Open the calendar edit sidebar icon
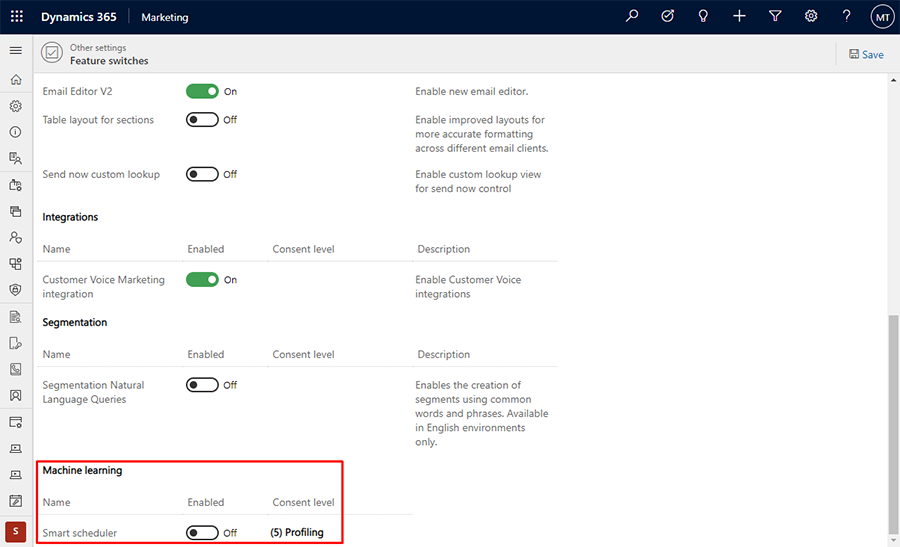Image resolution: width=900 pixels, height=547 pixels. (15, 501)
